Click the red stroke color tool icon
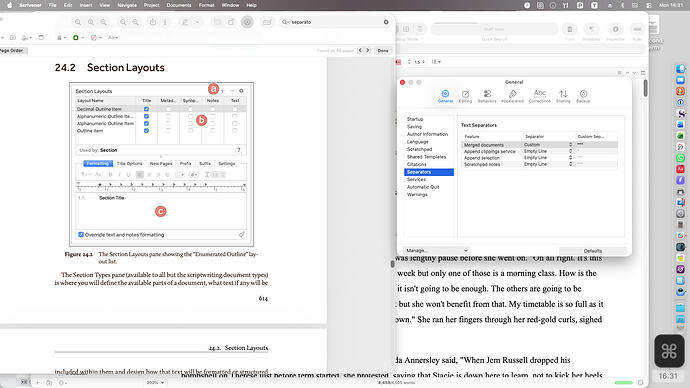 [x=93, y=38]
